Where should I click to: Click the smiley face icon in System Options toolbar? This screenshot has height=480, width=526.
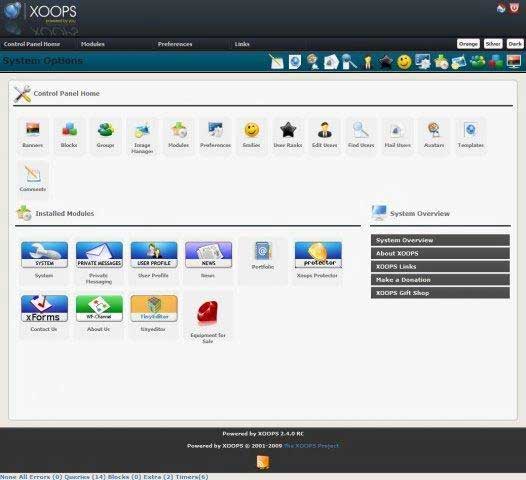click(404, 62)
